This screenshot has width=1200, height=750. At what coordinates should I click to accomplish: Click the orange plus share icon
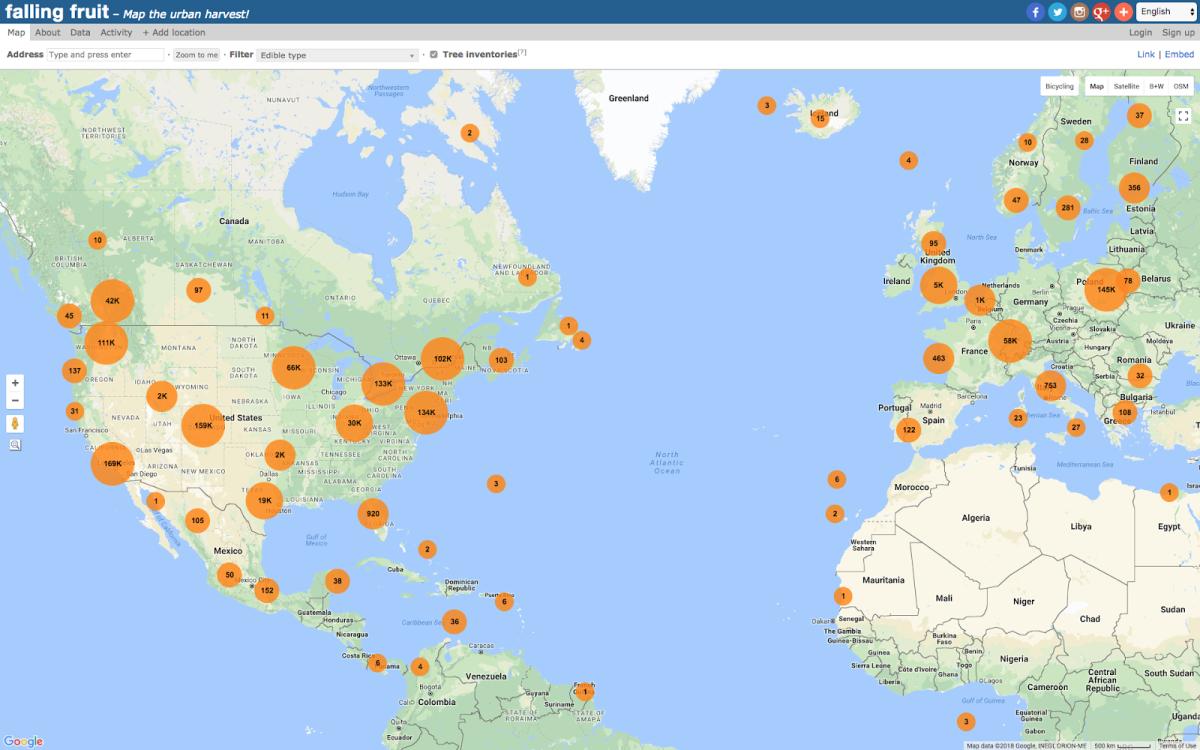(x=1123, y=12)
